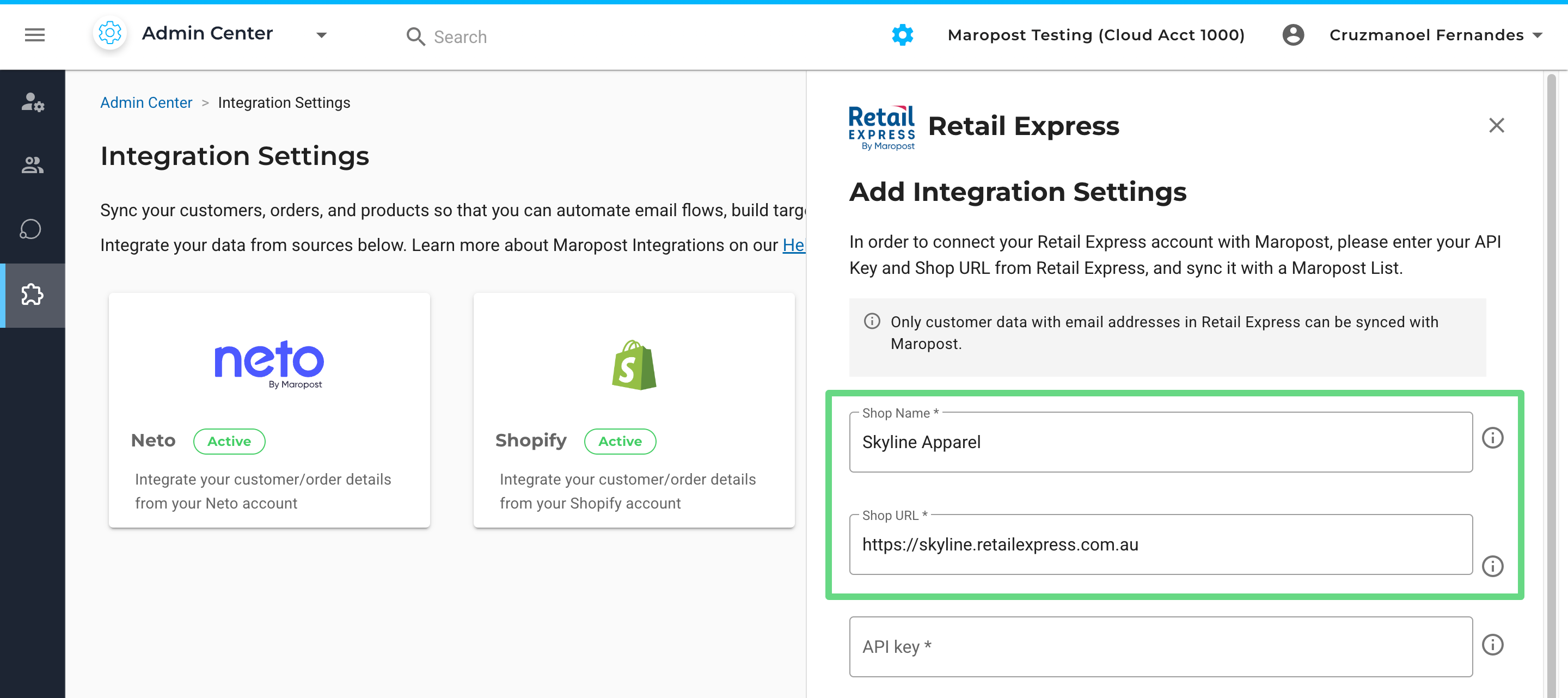Click Integration Settings breadcrumb text

click(284, 102)
